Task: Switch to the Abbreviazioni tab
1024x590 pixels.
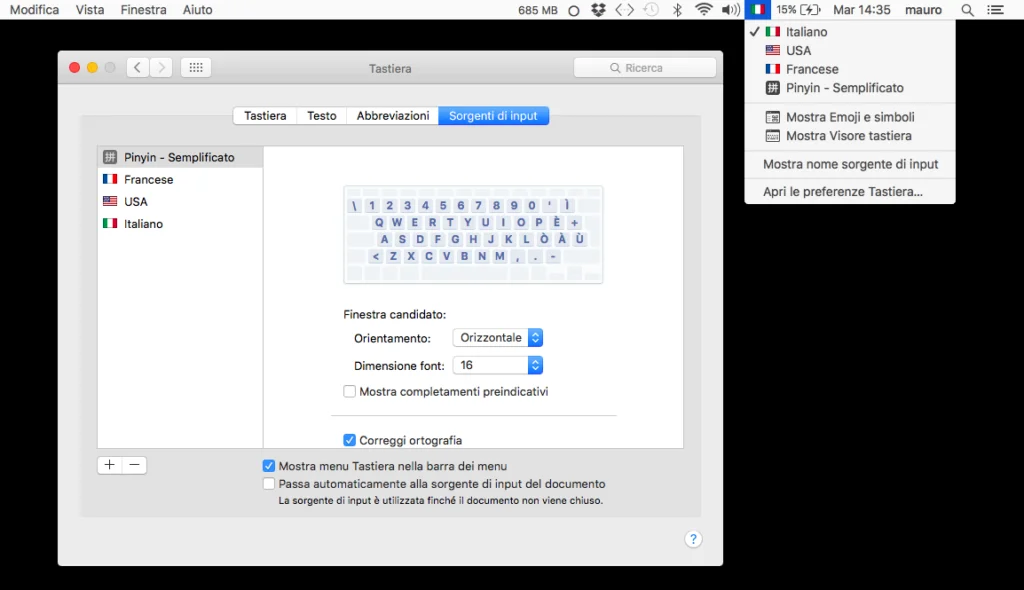Action: (392, 115)
